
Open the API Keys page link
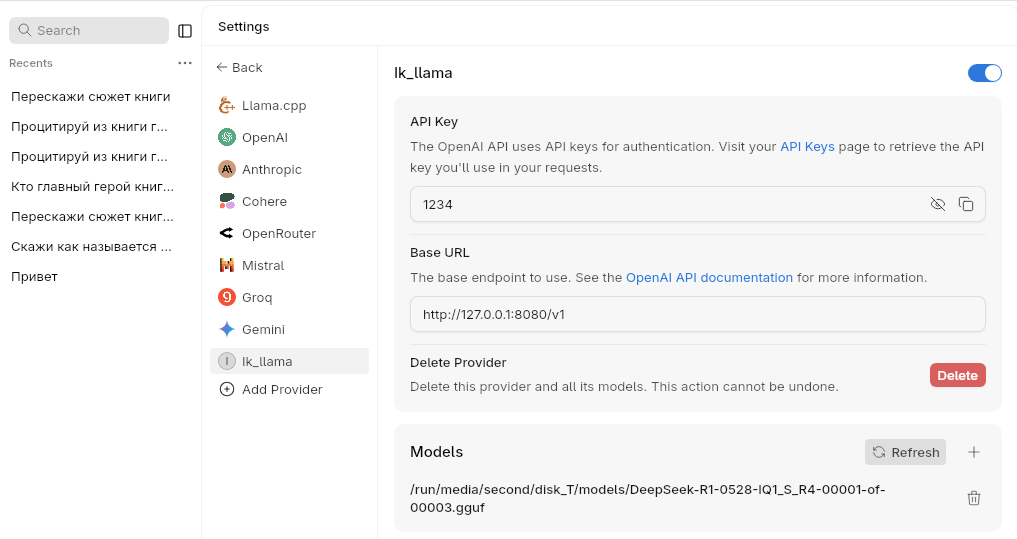(x=807, y=146)
